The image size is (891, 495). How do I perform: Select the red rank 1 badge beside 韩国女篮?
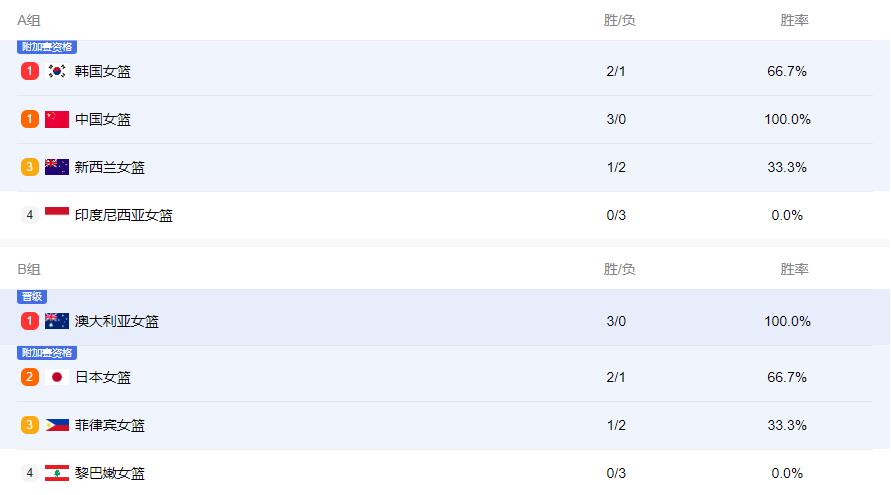tap(30, 71)
